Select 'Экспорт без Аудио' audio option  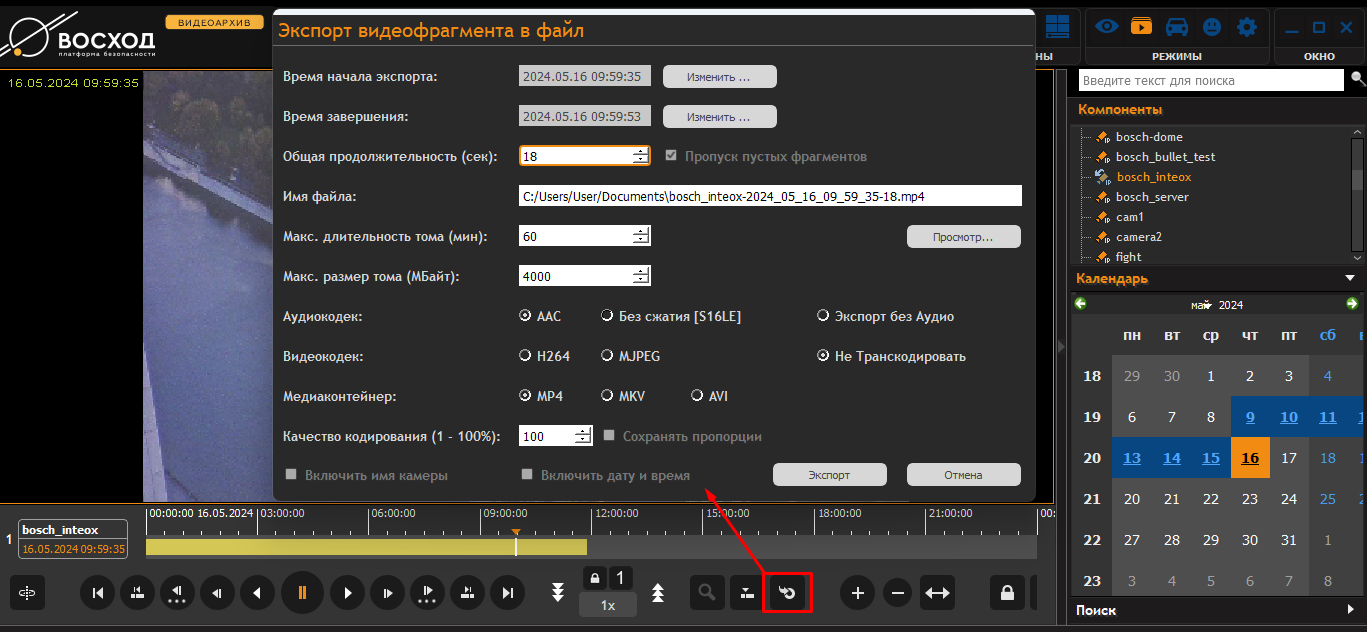(825, 316)
